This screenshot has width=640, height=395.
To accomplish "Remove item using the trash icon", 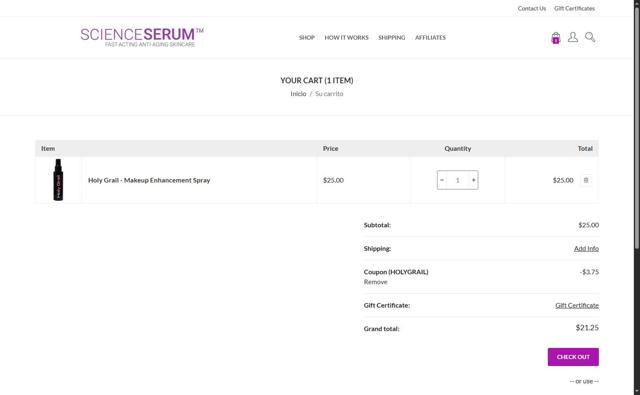I will 586,180.
